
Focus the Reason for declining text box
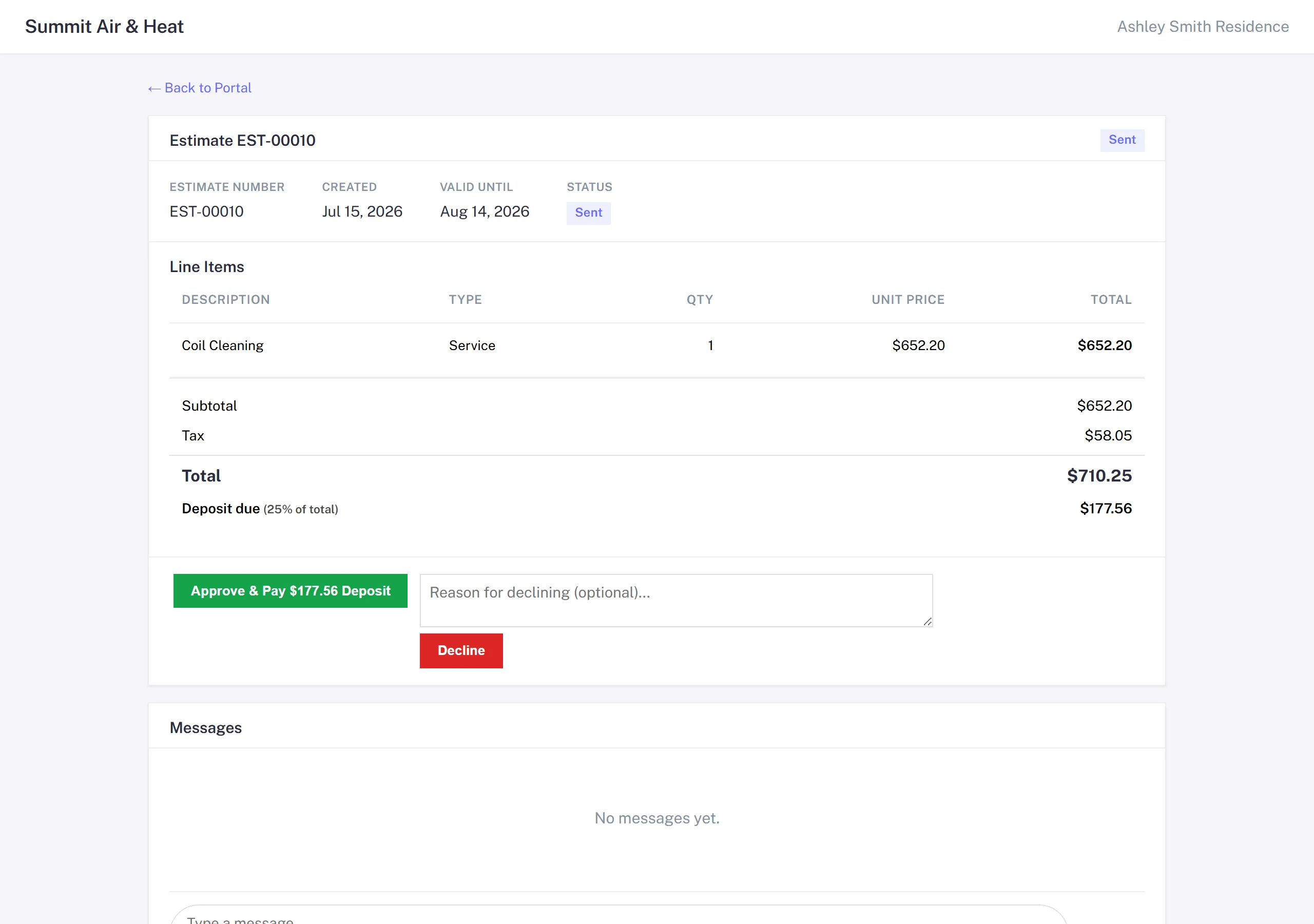pos(676,601)
